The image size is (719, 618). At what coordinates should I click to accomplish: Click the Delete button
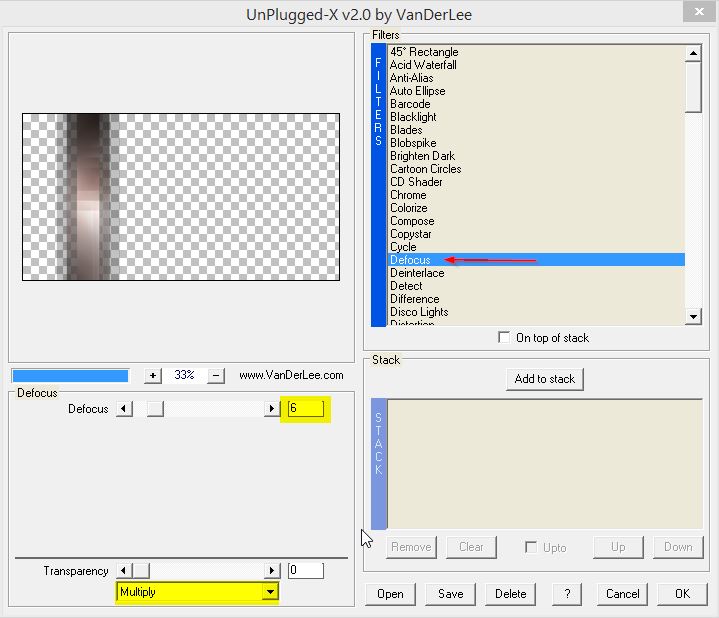[510, 594]
